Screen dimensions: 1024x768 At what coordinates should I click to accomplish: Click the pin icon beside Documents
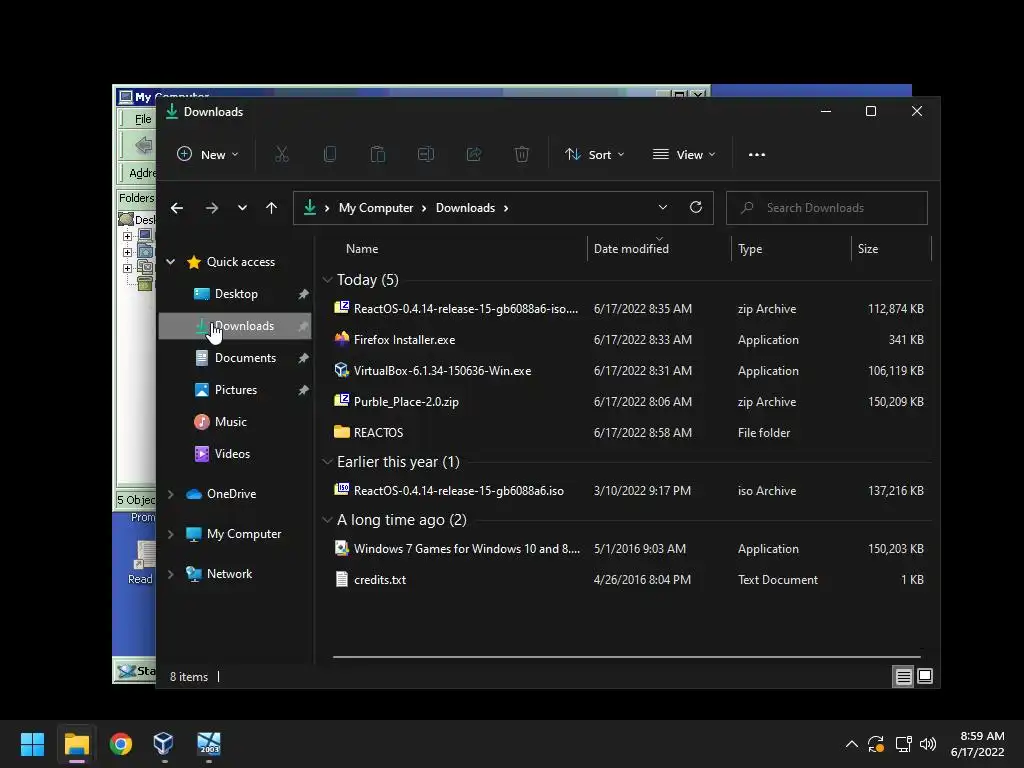tap(303, 359)
